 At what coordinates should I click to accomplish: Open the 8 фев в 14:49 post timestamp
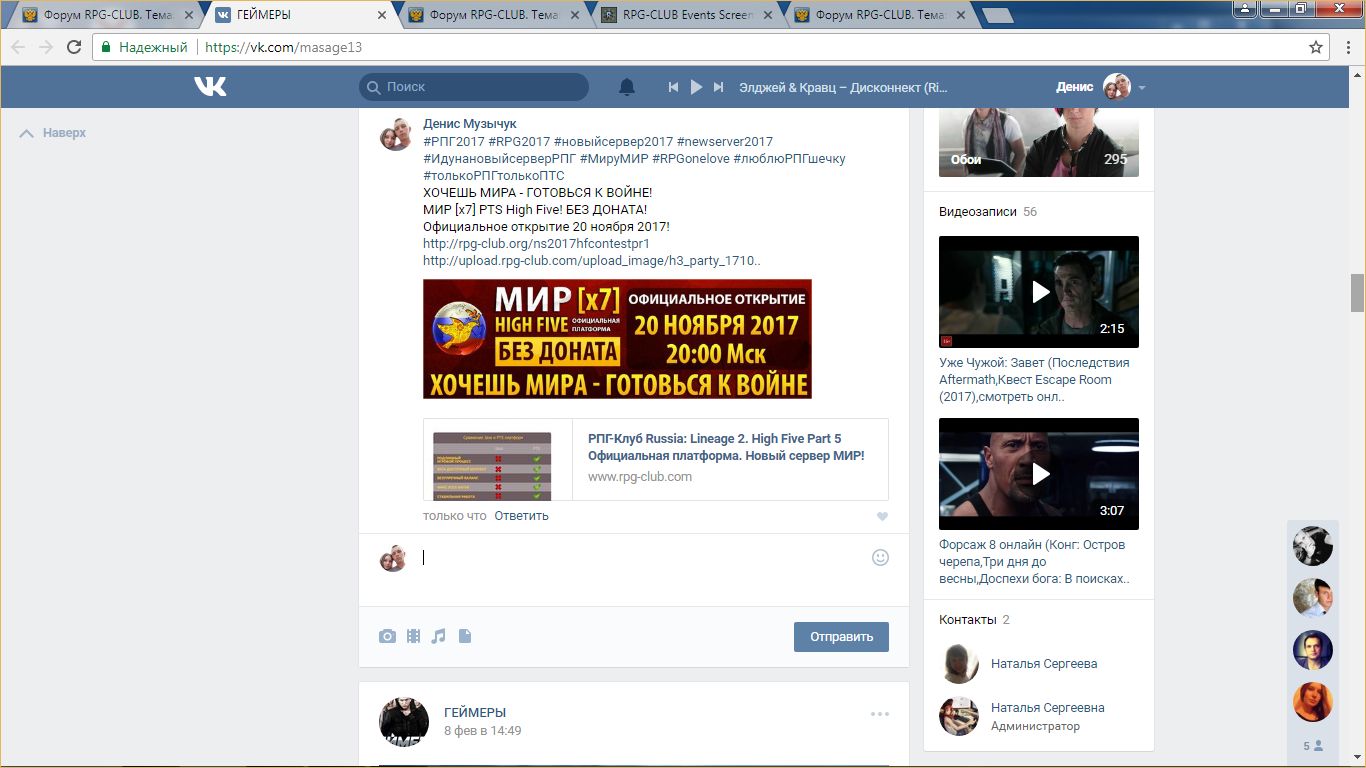click(x=482, y=731)
